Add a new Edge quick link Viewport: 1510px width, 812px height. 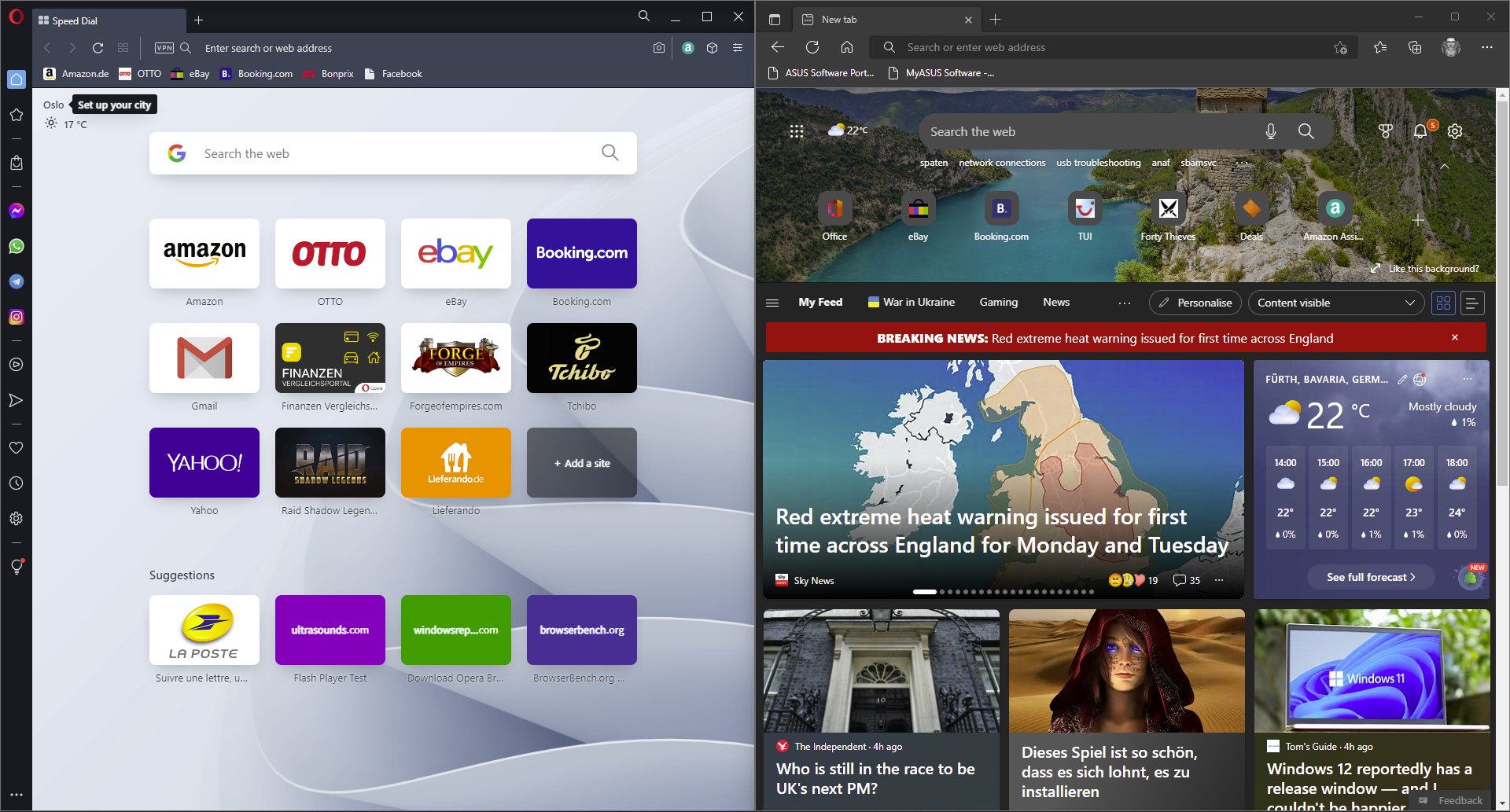click(x=1418, y=220)
